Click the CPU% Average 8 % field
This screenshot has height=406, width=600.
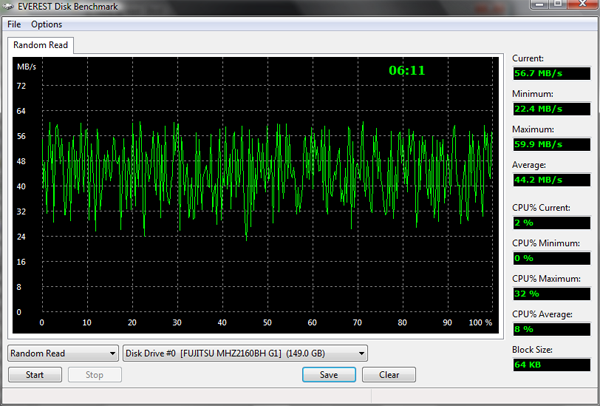tap(551, 329)
